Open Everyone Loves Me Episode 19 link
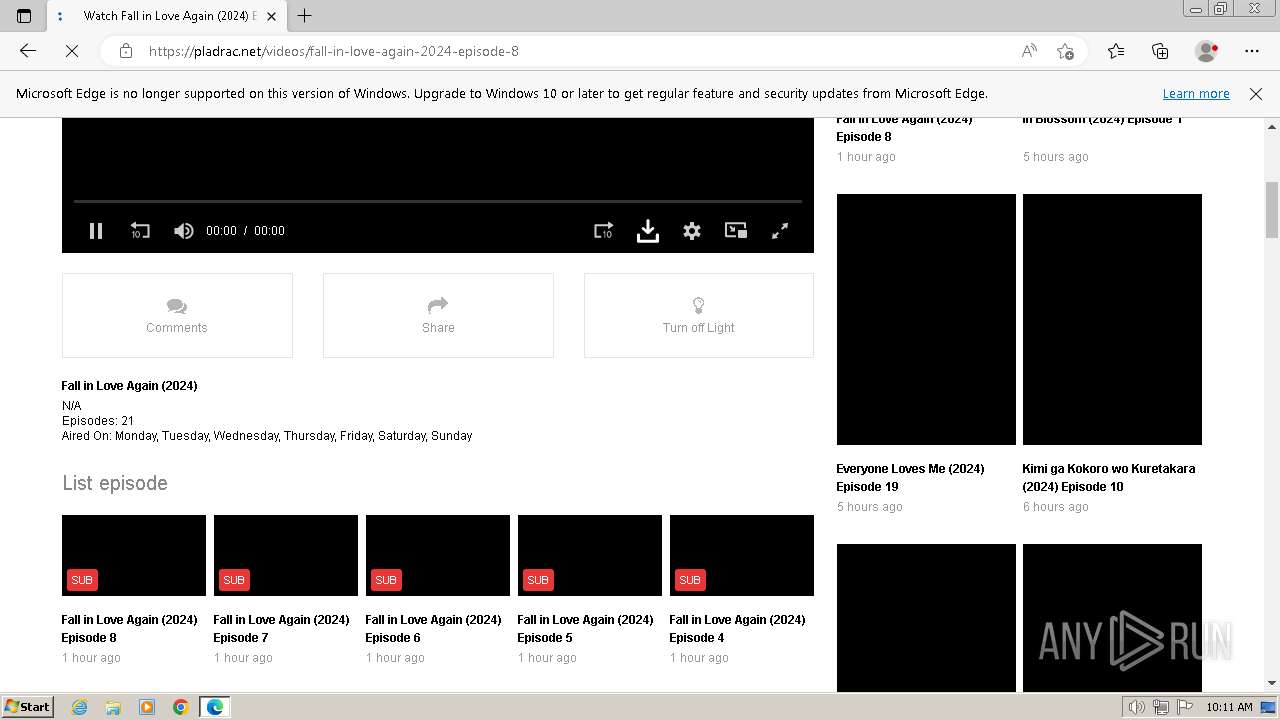 910,478
